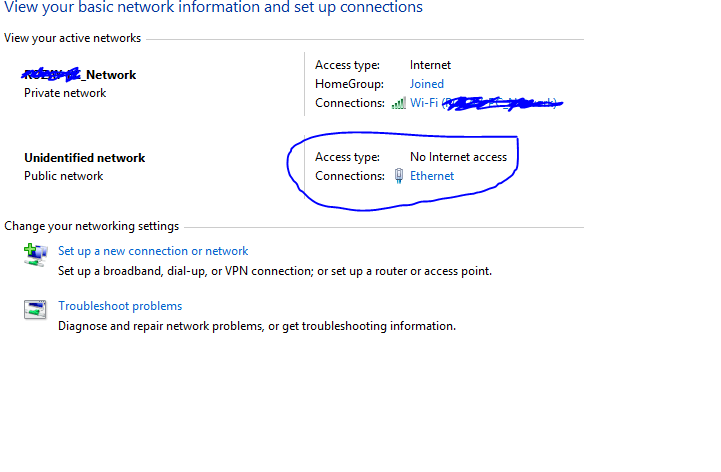This screenshot has height=472, width=721.
Task: Select the 'Public network' label
Action: [x=63, y=176]
